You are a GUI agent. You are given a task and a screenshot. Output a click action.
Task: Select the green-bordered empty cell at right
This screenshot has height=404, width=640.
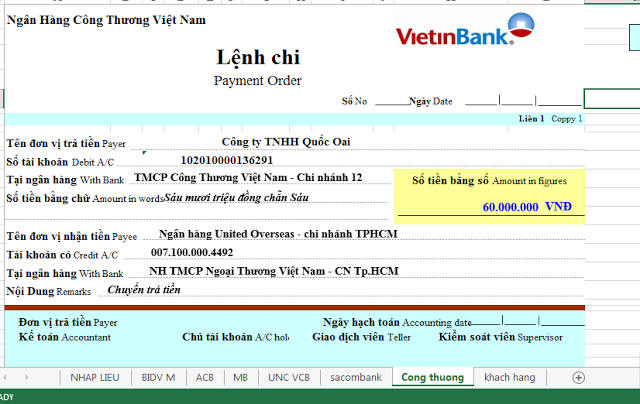(611, 99)
